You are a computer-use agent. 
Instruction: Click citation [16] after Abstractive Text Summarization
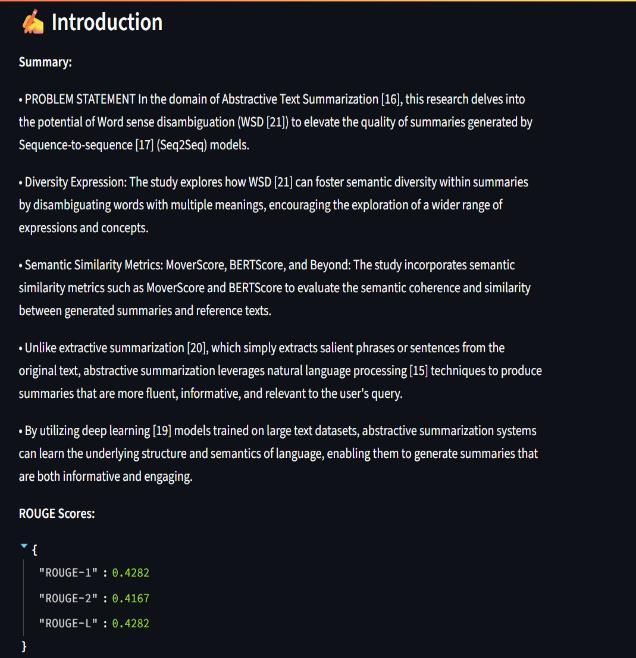click(392, 99)
